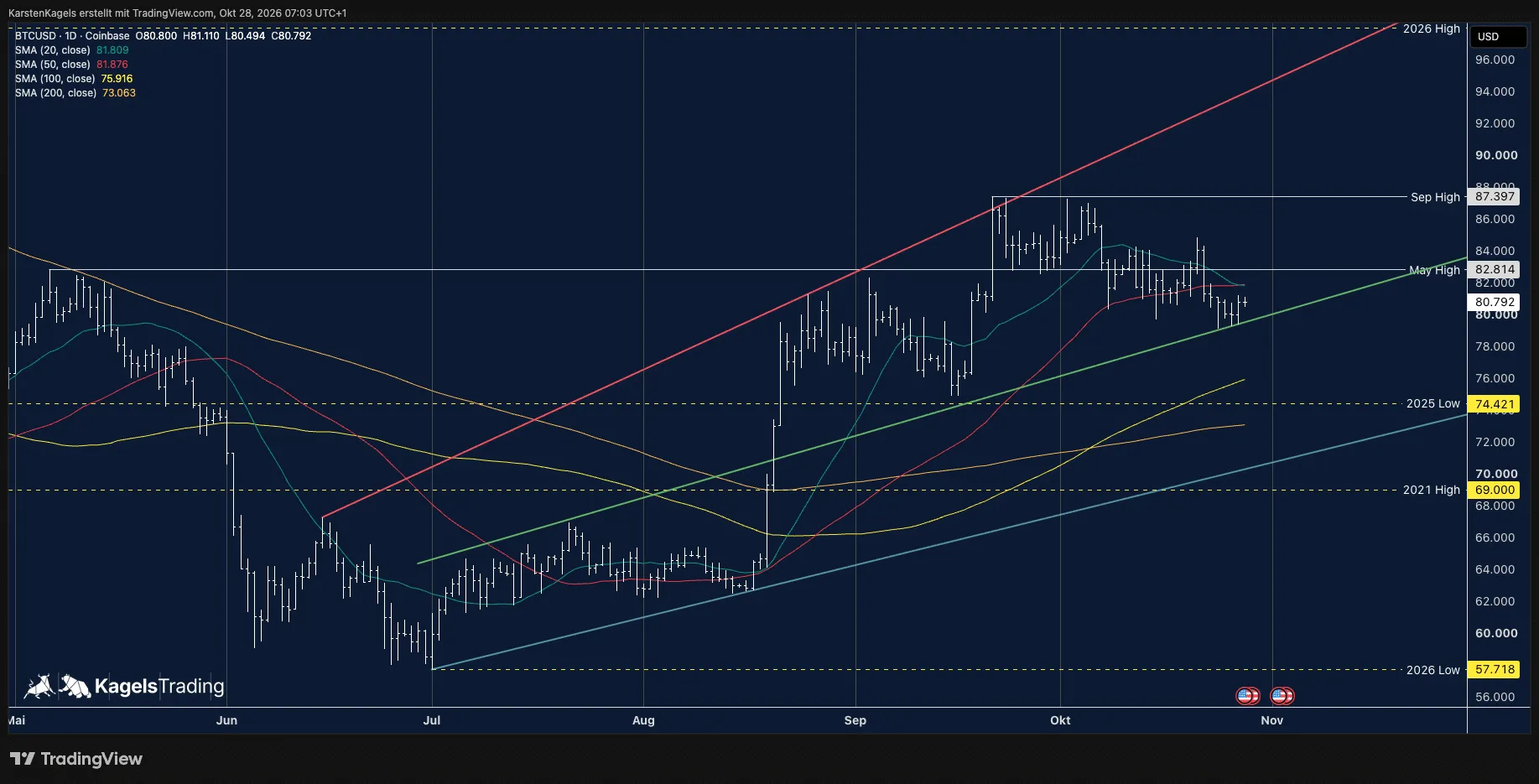The height and width of the screenshot is (784, 1539).
Task: Click the 87.397 Sep High price label
Action: 1495,196
